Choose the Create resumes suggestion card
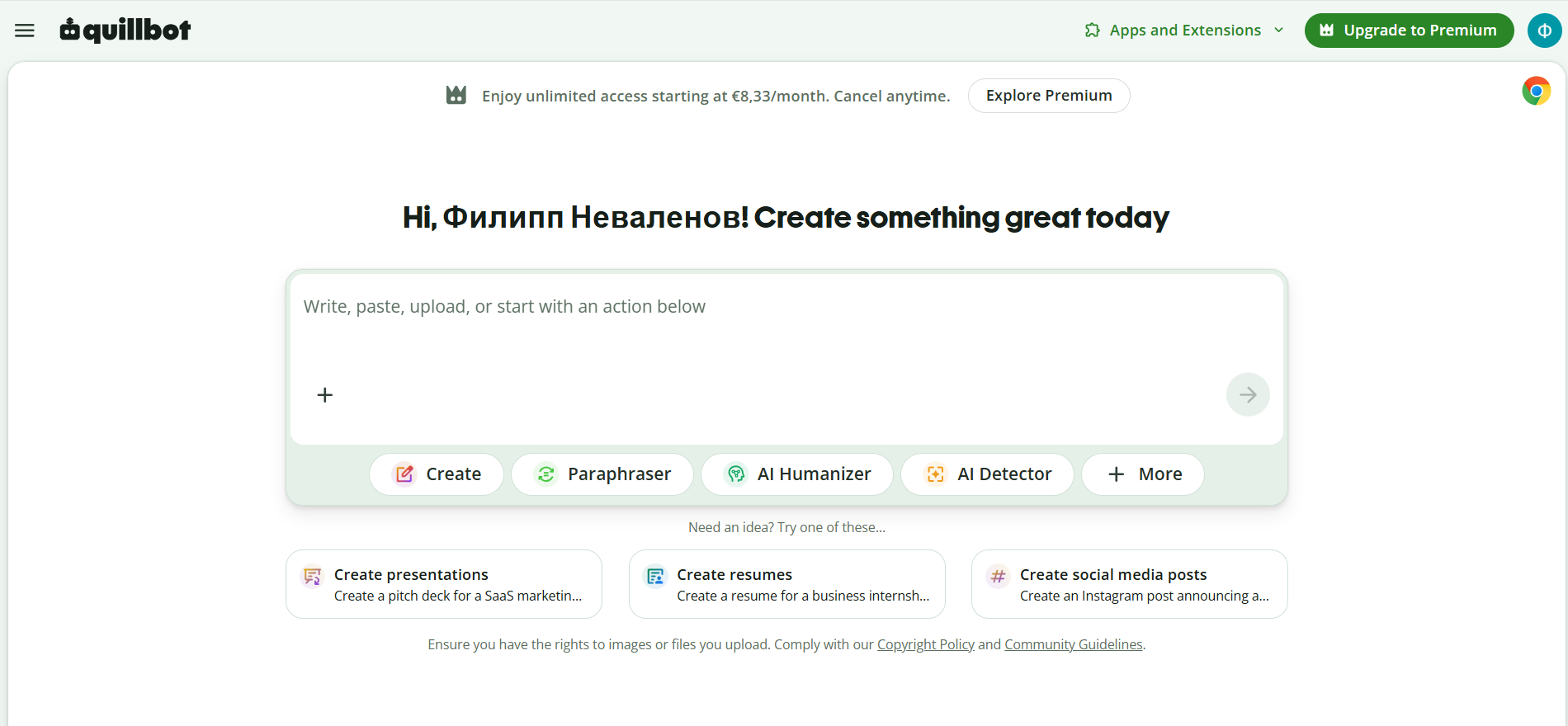1568x726 pixels. (x=787, y=584)
